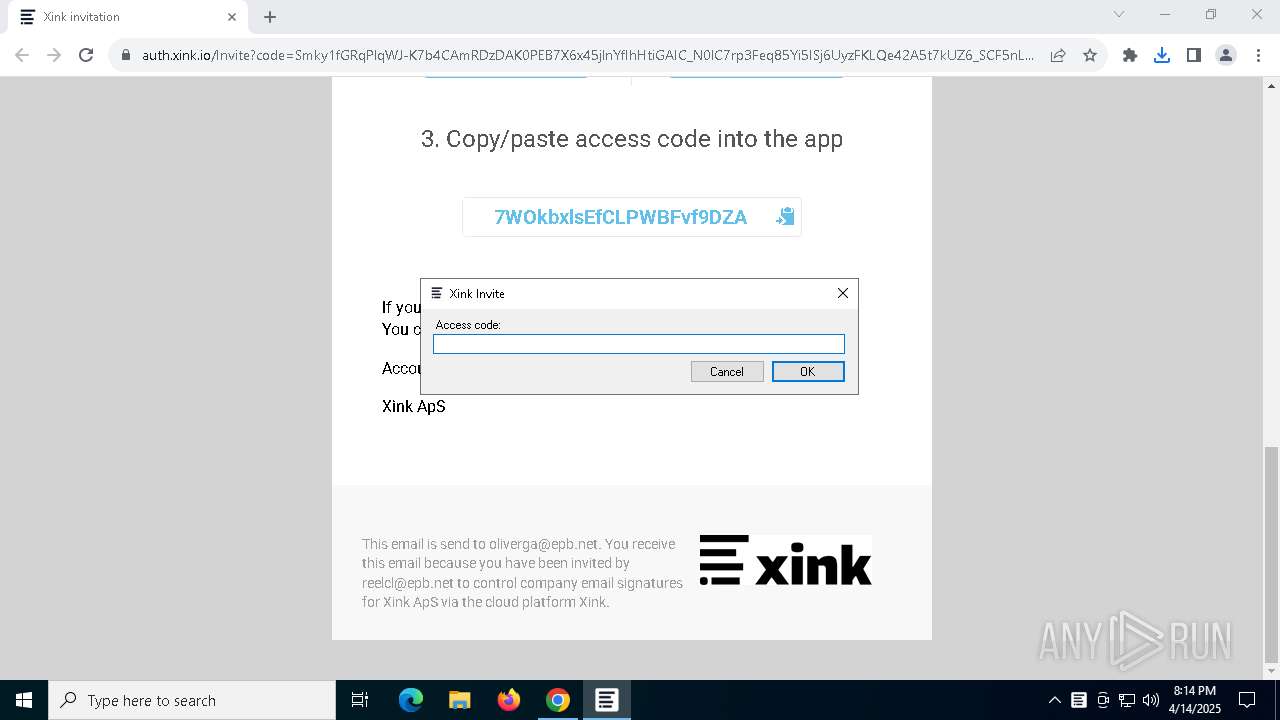This screenshot has height=720, width=1280.
Task: Click the scrollbar down arrow
Action: [x=1271, y=671]
